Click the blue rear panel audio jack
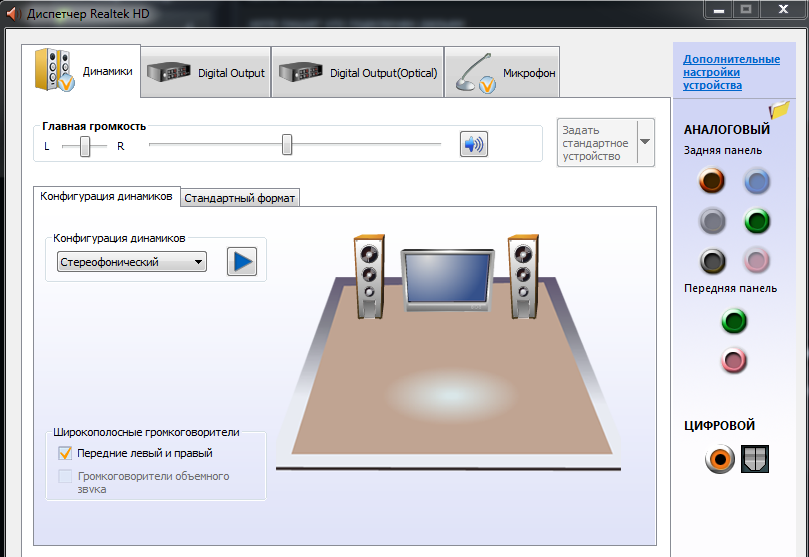The height and width of the screenshot is (557, 809). [x=757, y=181]
